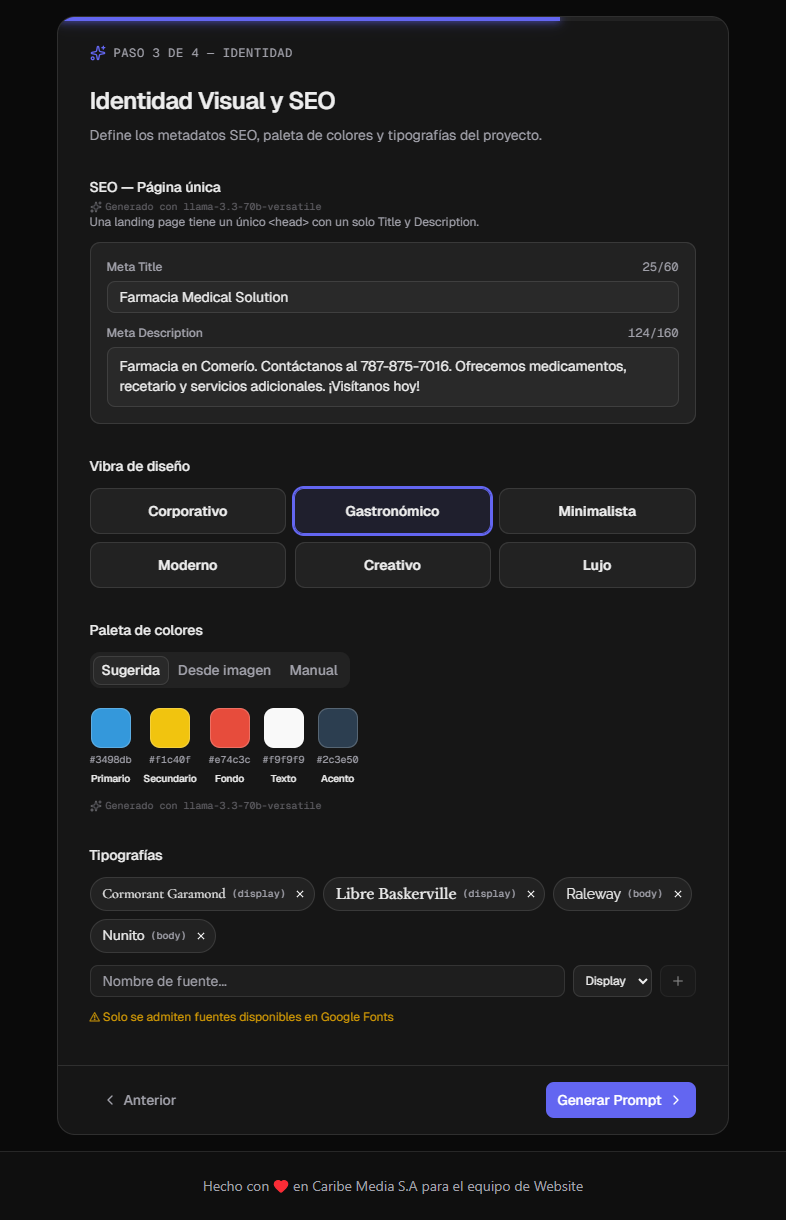Select the Minimalista design vibe
The width and height of the screenshot is (786, 1220).
[597, 511]
